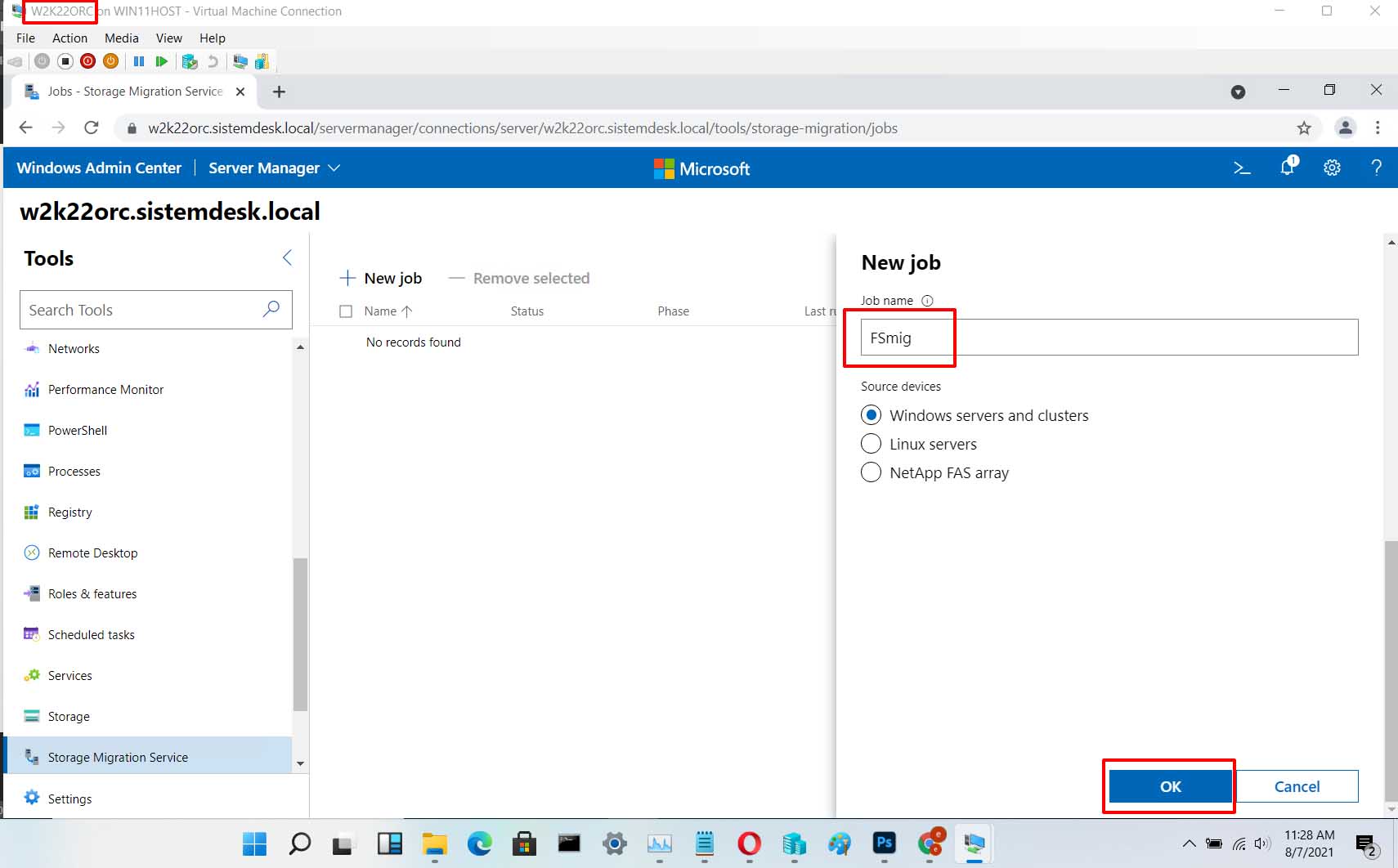Open the Help menu
The image size is (1398, 868).
click(x=213, y=38)
